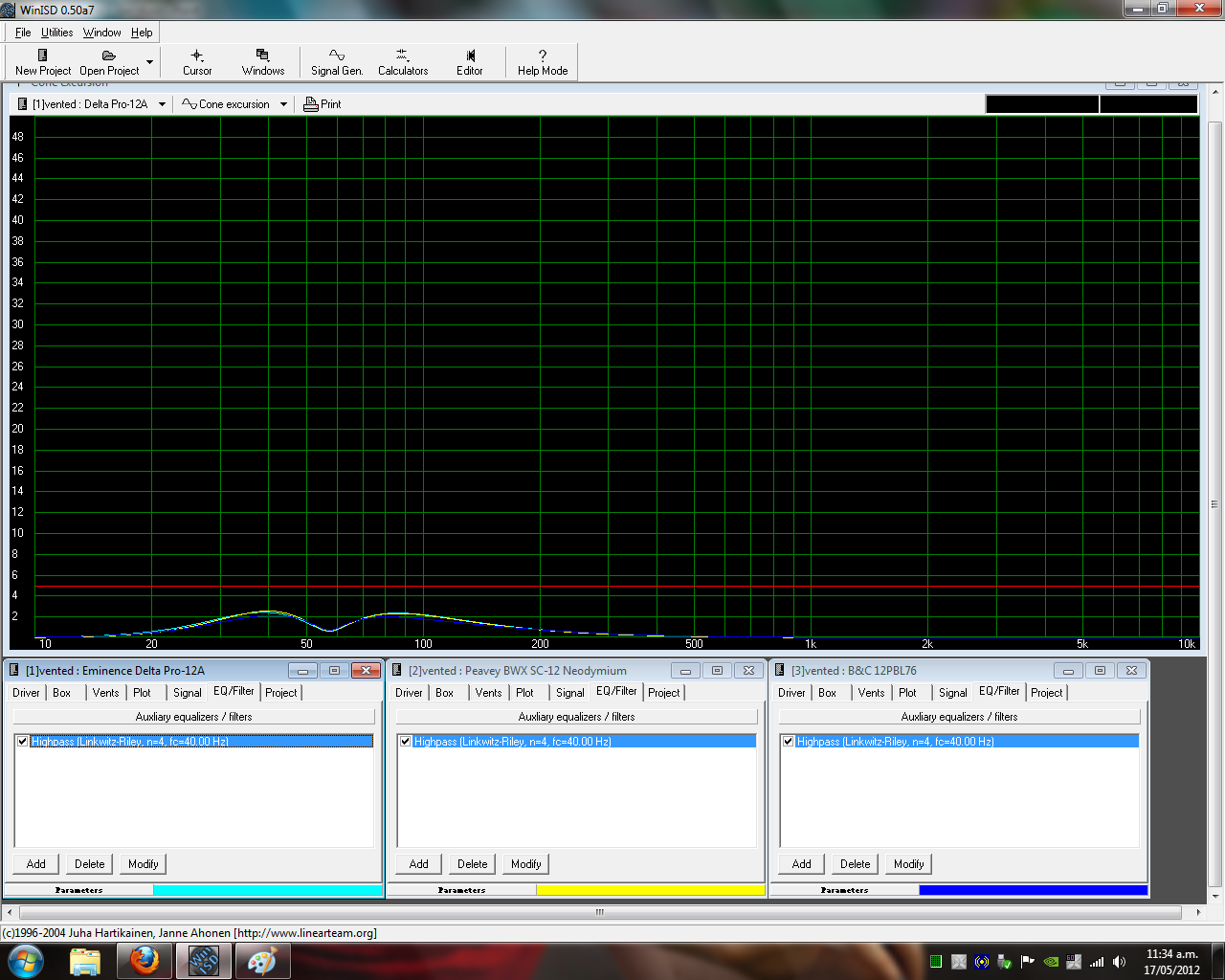Click the cyan color swatch for Eminence project
This screenshot has width=1225, height=980.
click(x=268, y=890)
